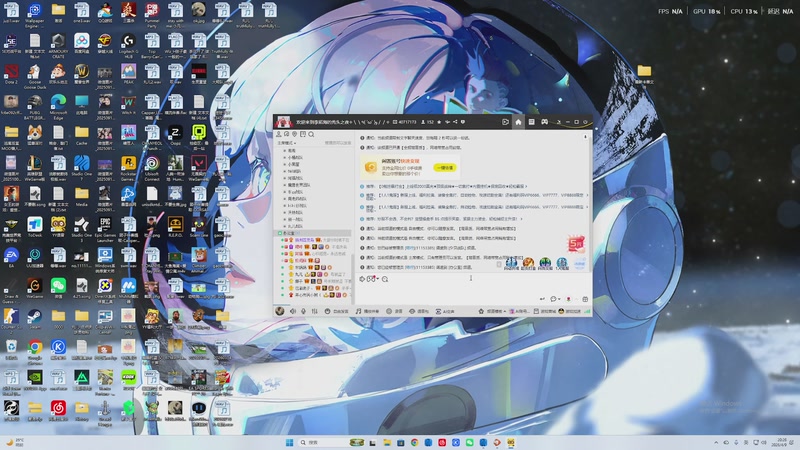Viewport: 800px width, 450px height.
Task: Open the Epic Games Launcher desktop shortcut
Action: tap(105, 230)
